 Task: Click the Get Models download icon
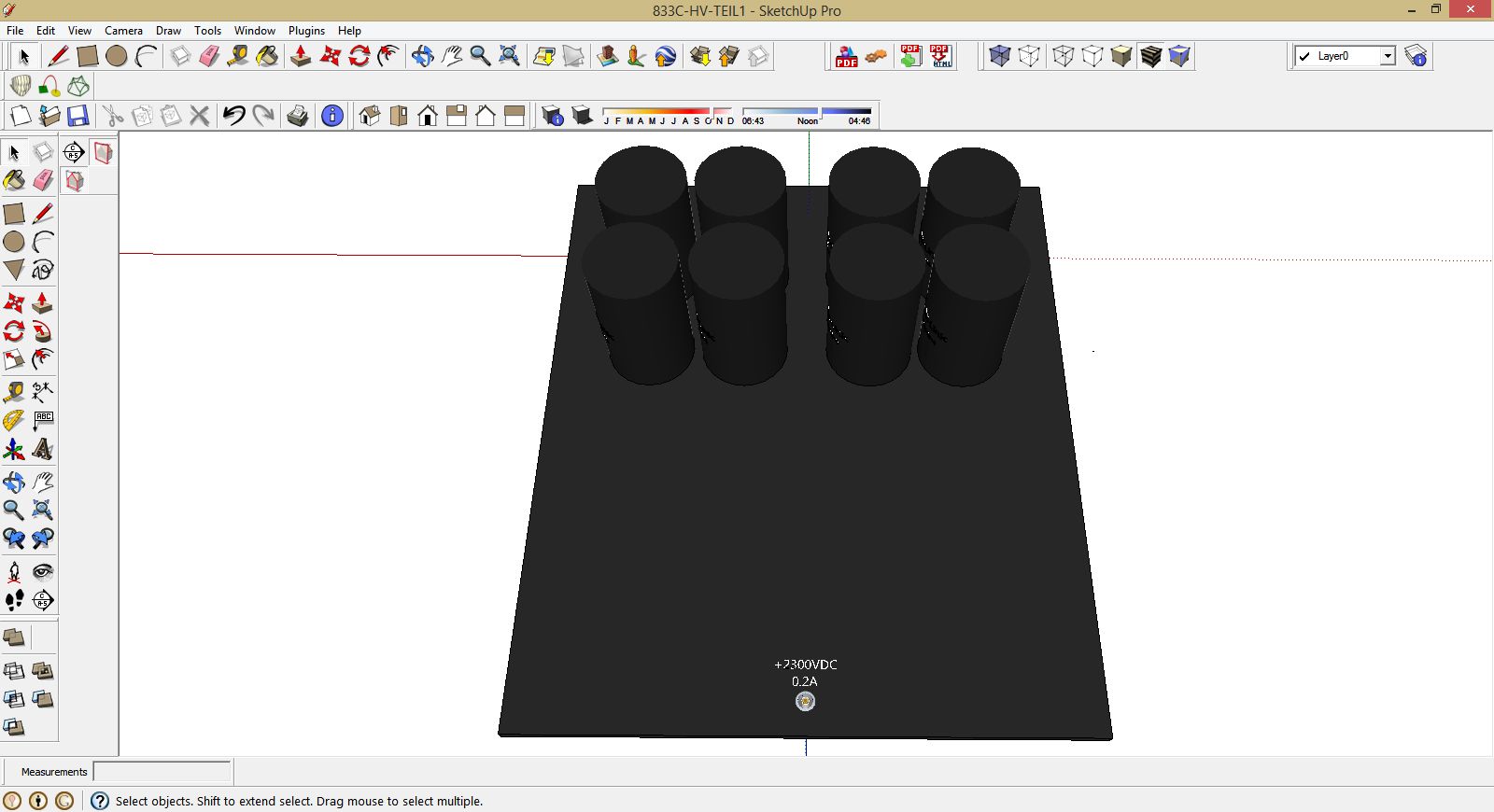click(700, 56)
